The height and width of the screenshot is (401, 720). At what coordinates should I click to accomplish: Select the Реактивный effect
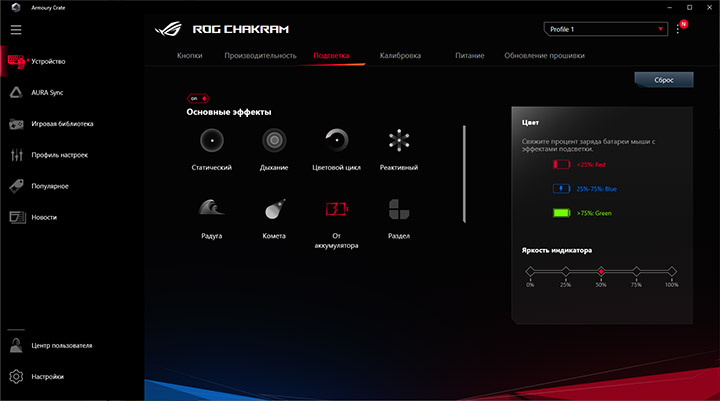(399, 149)
